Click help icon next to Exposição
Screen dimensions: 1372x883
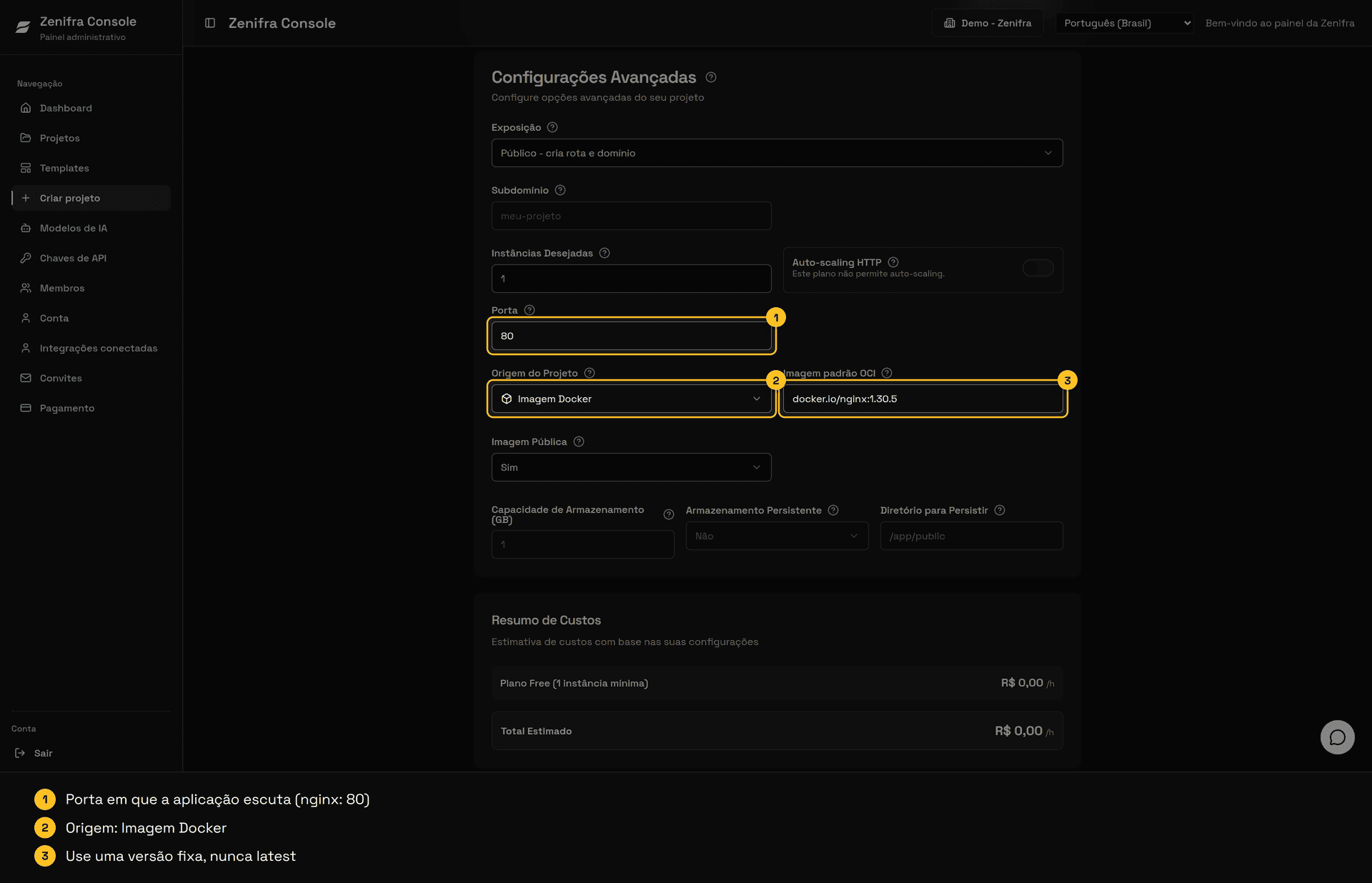pyautogui.click(x=552, y=127)
